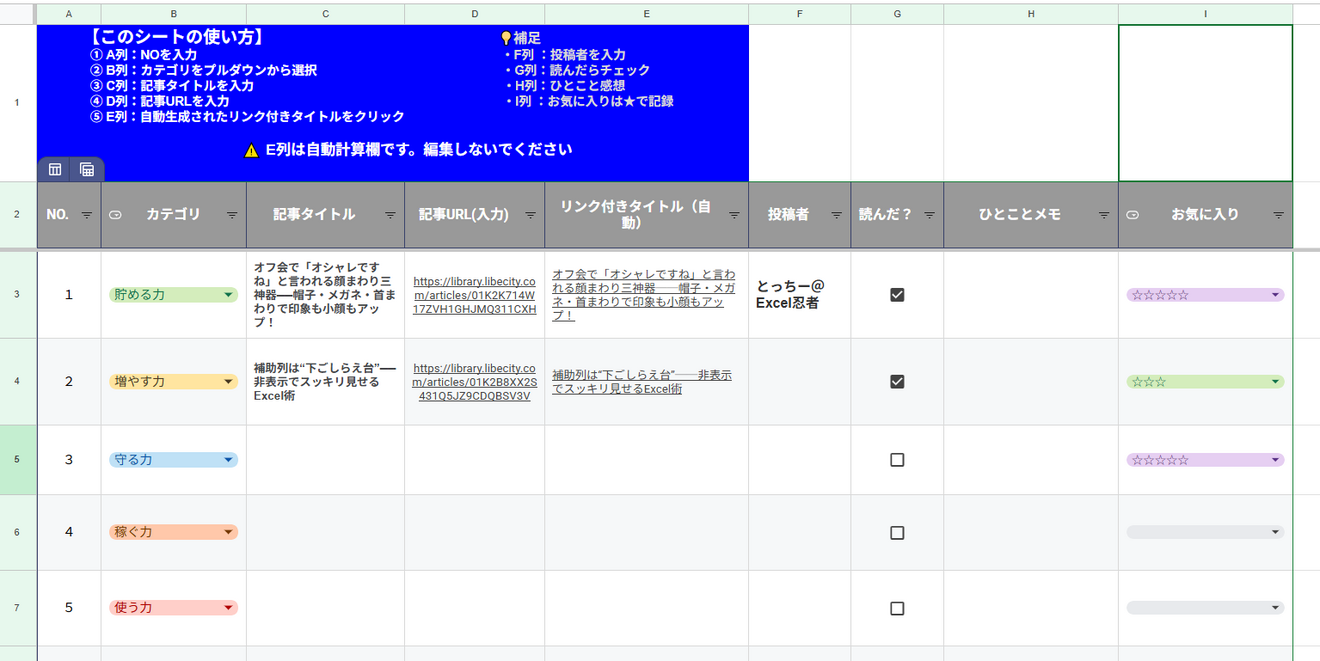1320x661 pixels.
Task: Click the second table icon over the blue banner
Action: pyautogui.click(x=86, y=170)
